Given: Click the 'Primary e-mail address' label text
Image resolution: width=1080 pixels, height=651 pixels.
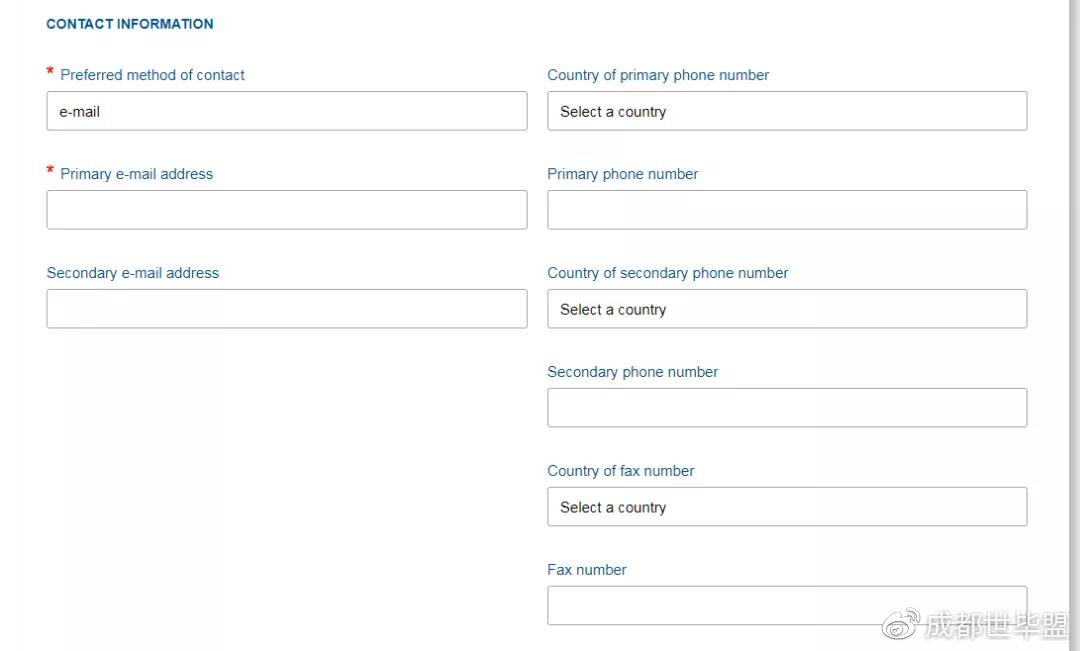Looking at the screenshot, I should tap(136, 174).
